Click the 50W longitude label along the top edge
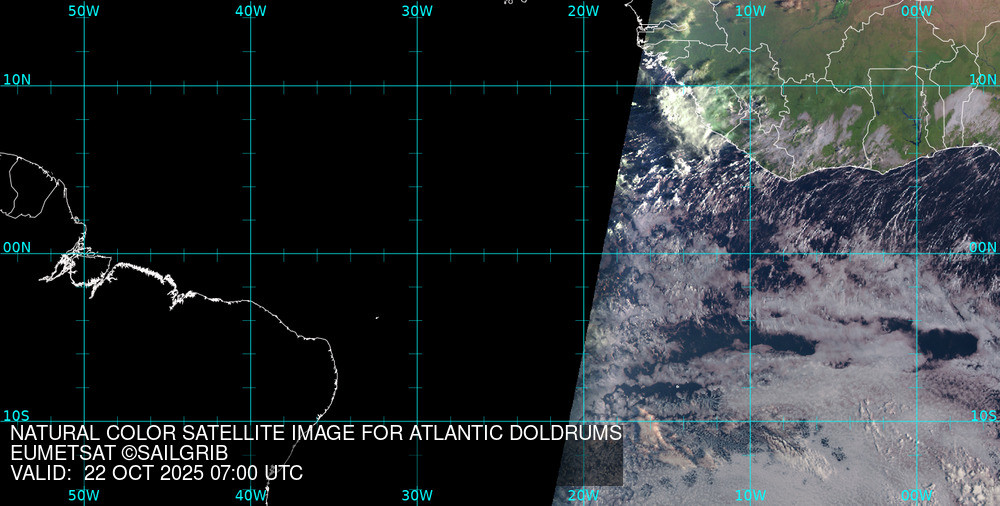The image size is (1000, 506). point(84,11)
